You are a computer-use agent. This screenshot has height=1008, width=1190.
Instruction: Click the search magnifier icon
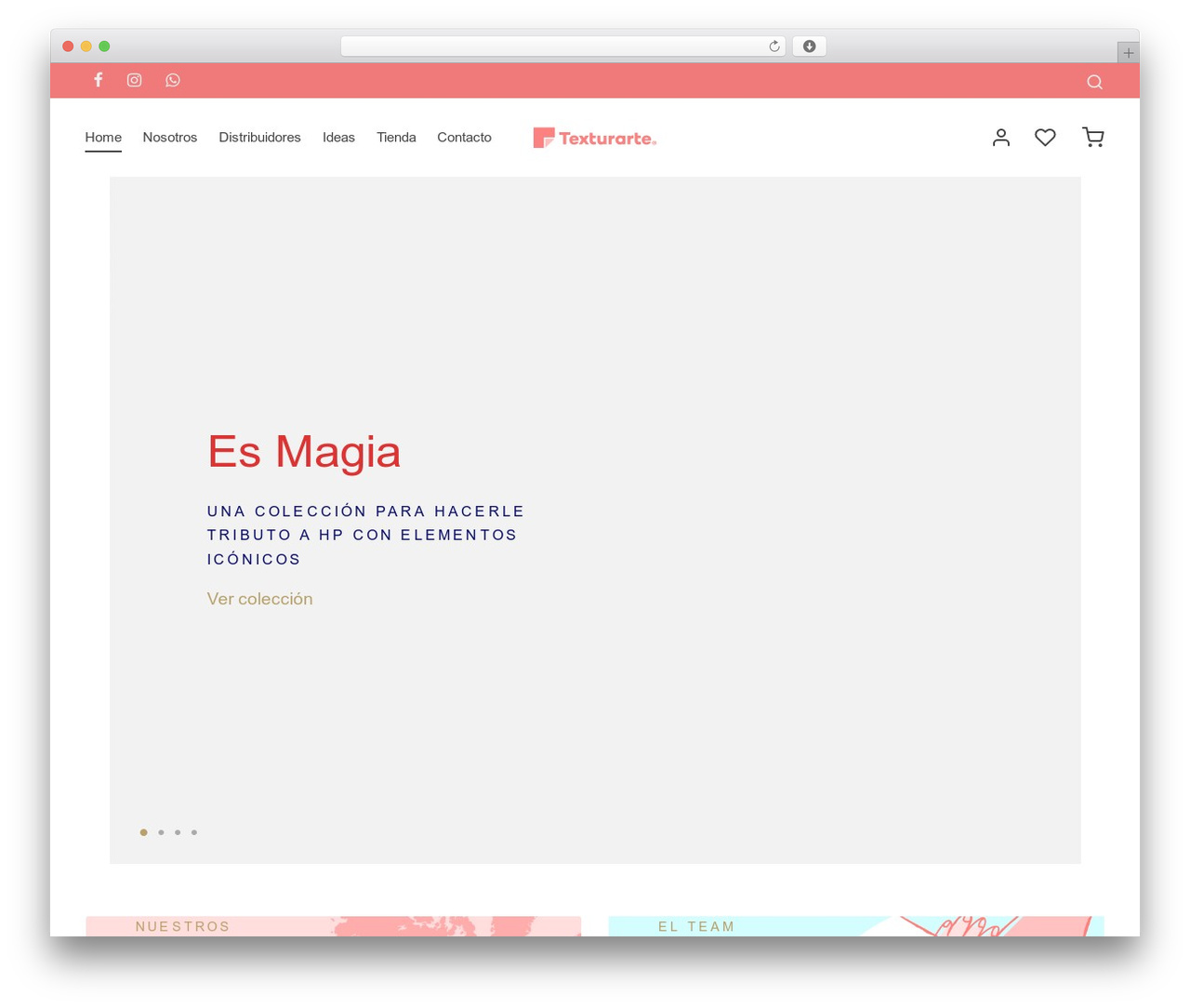pyautogui.click(x=1094, y=82)
